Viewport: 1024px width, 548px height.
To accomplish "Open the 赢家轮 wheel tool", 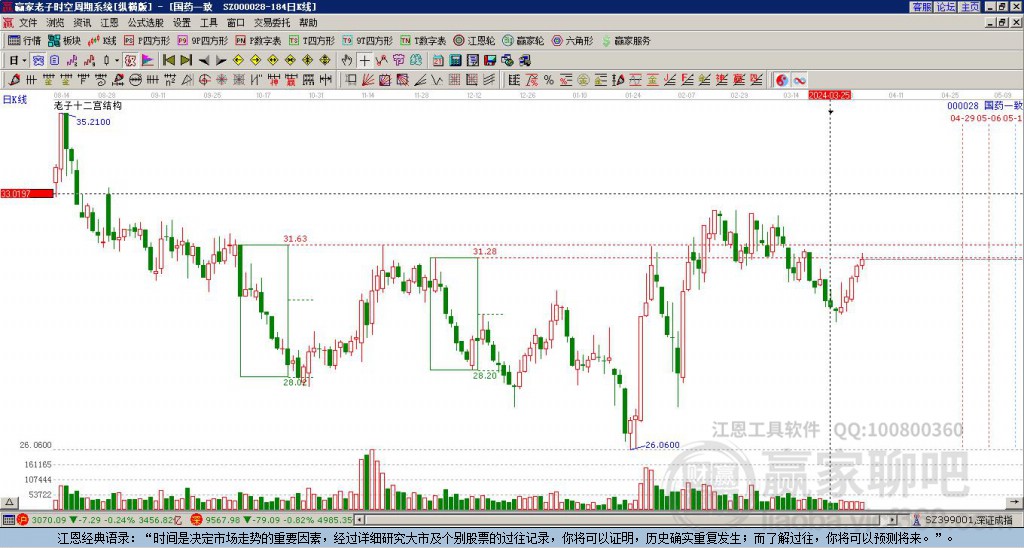I will coord(523,40).
